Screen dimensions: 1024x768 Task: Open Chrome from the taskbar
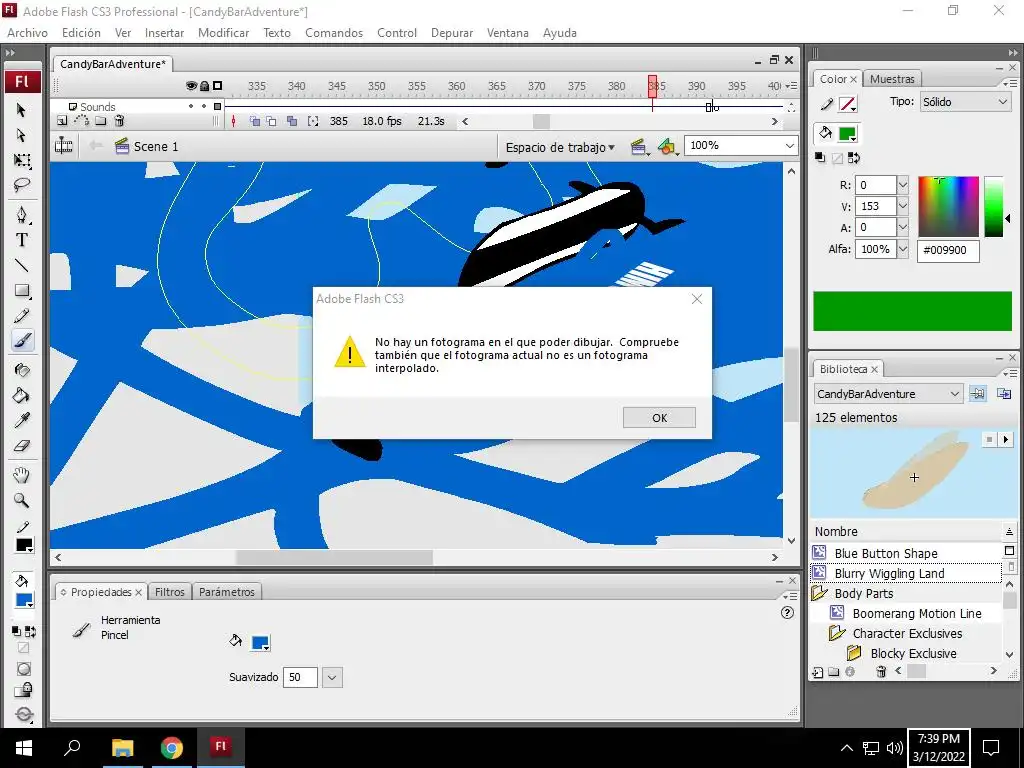(172, 748)
